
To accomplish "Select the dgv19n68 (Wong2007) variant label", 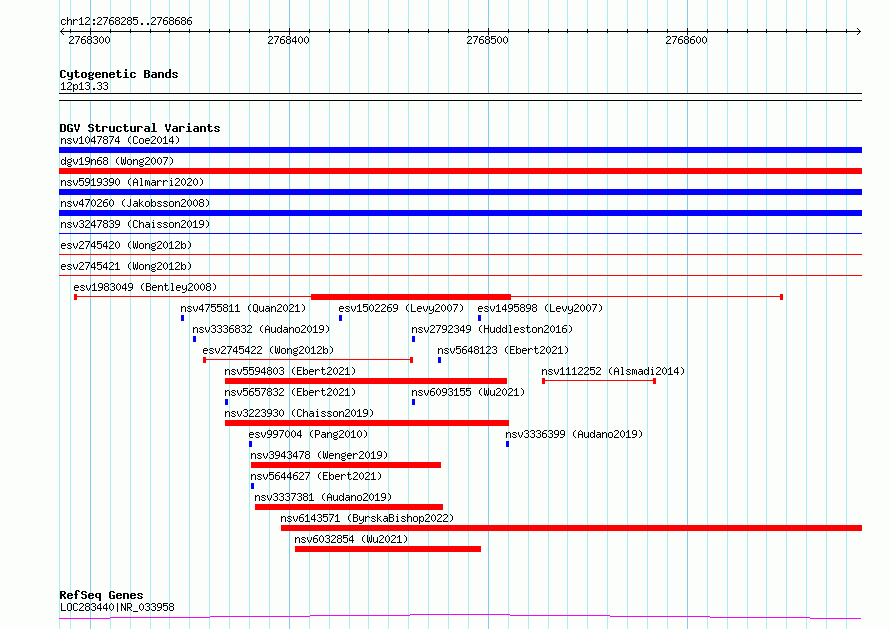I will (117, 161).
